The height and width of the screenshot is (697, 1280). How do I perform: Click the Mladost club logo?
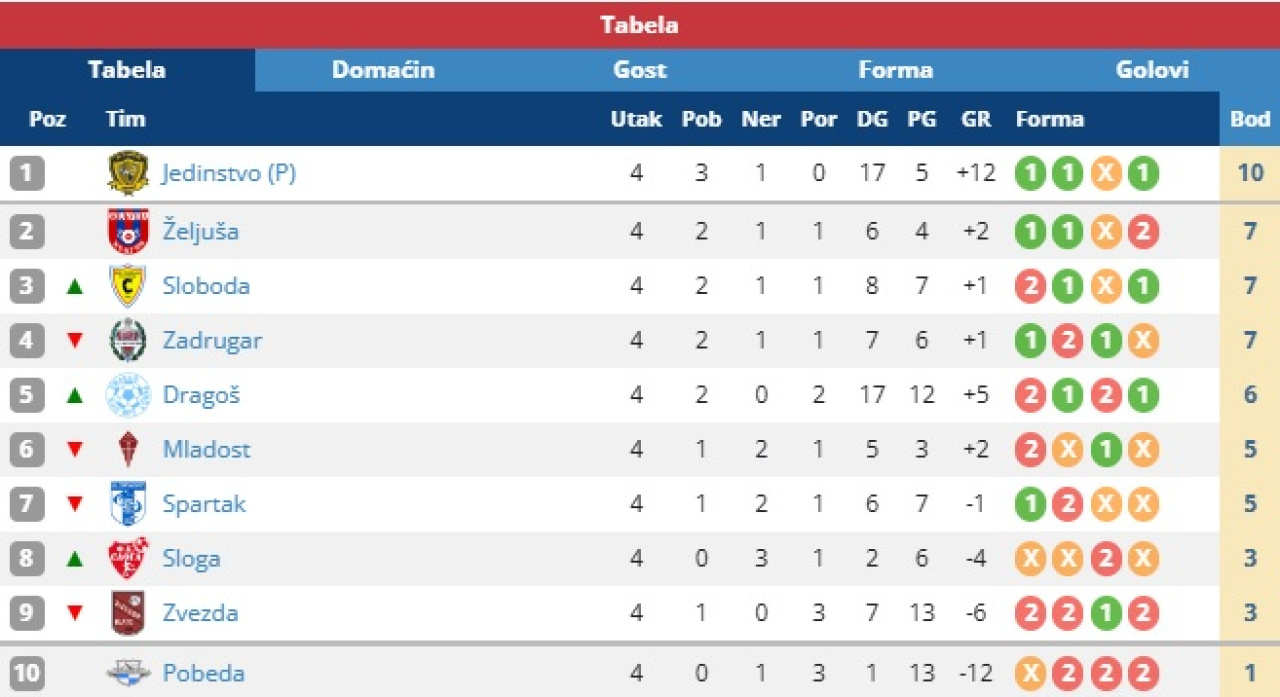128,449
